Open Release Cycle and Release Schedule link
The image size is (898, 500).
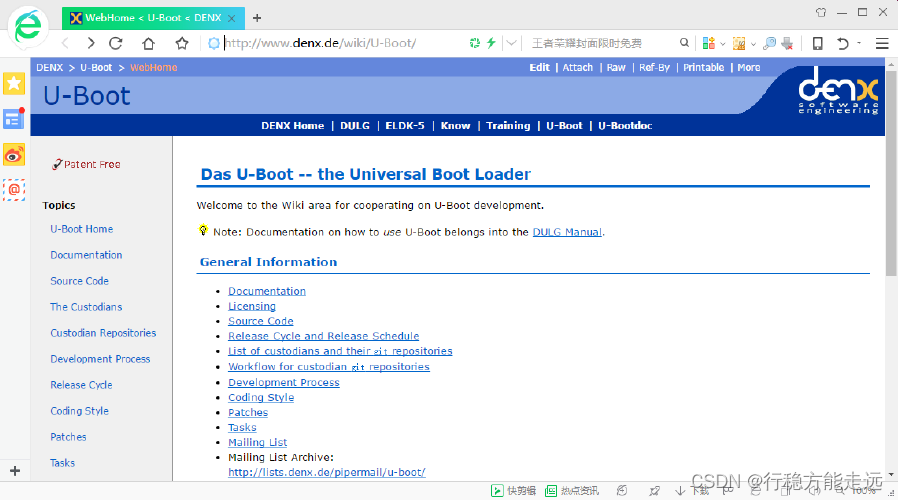coord(324,336)
